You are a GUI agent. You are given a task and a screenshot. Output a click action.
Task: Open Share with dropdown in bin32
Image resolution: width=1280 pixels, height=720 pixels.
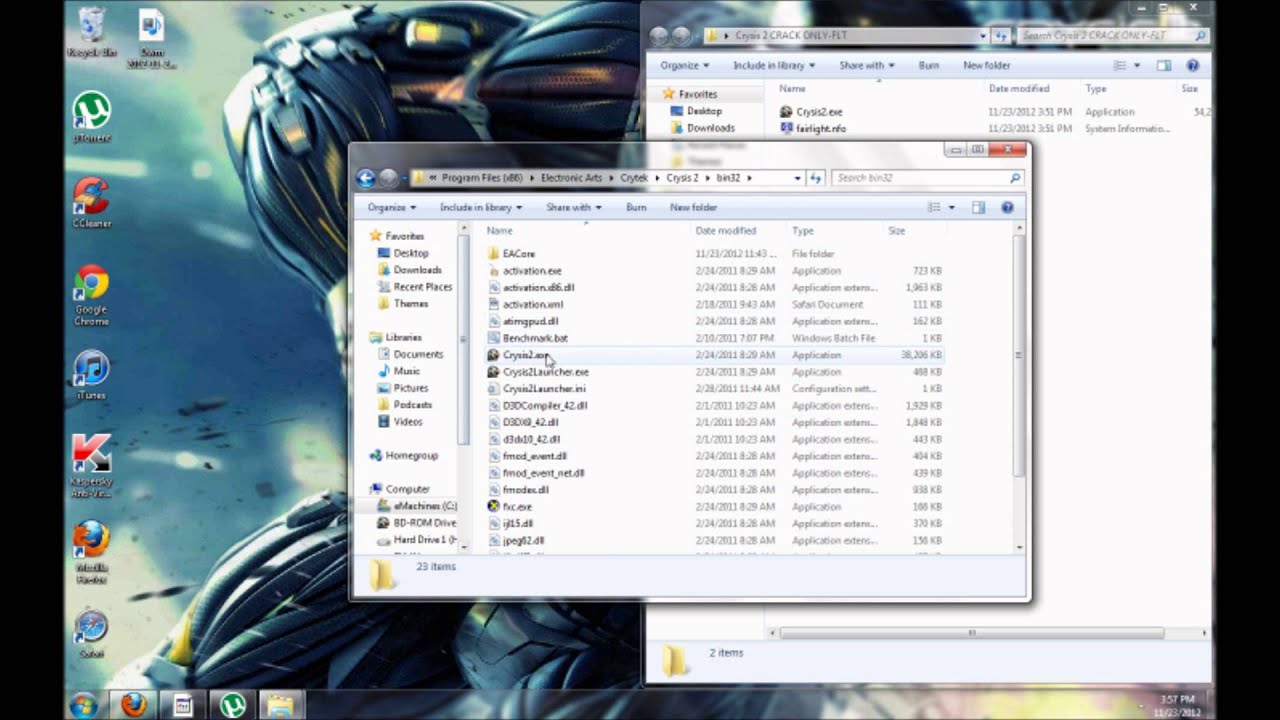574,207
